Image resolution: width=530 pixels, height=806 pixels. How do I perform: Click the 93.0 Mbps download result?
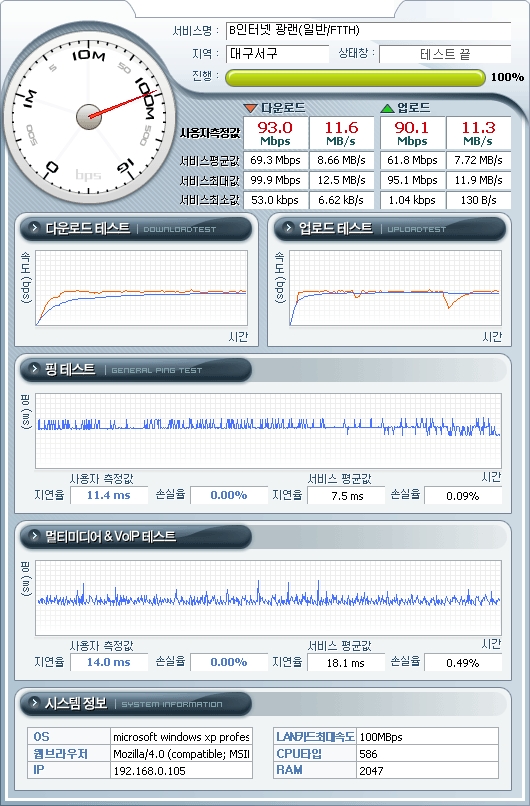point(276,133)
